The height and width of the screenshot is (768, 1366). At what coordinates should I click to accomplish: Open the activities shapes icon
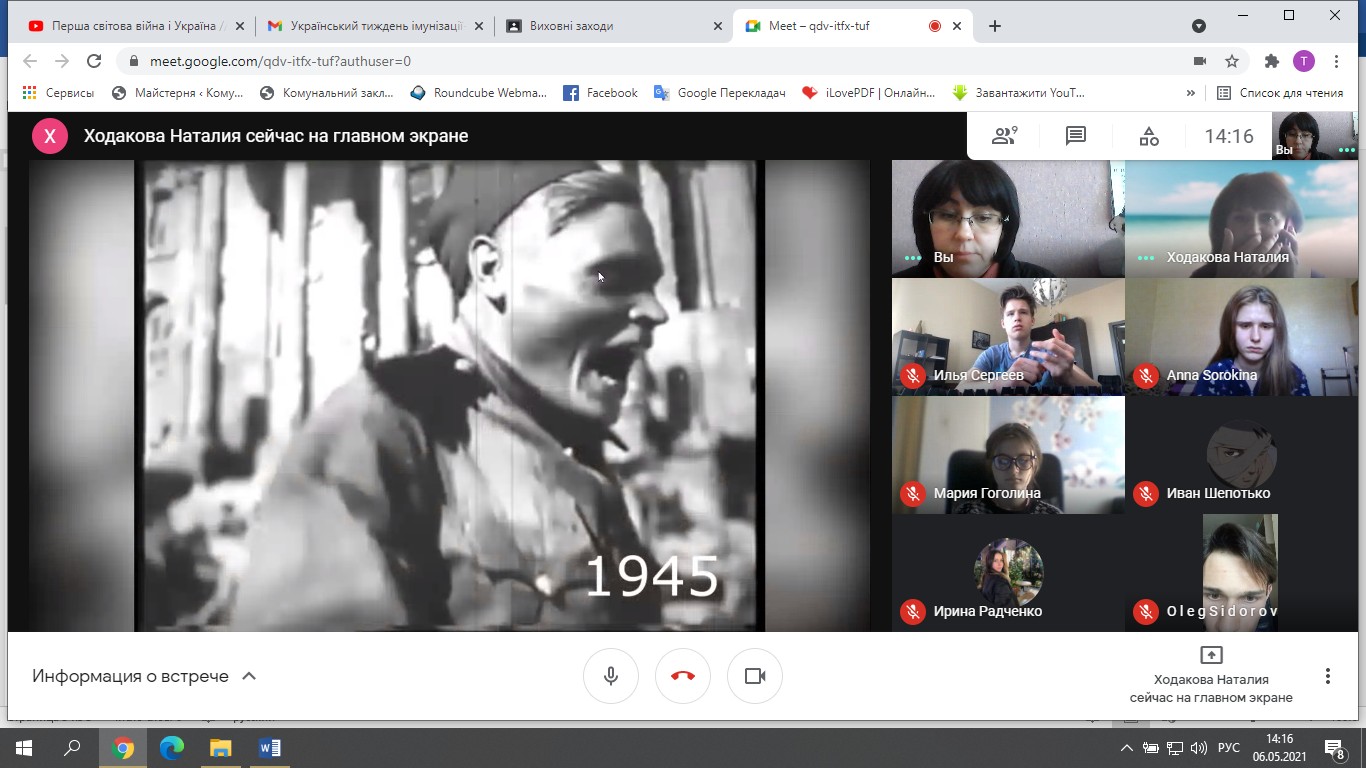(1149, 137)
